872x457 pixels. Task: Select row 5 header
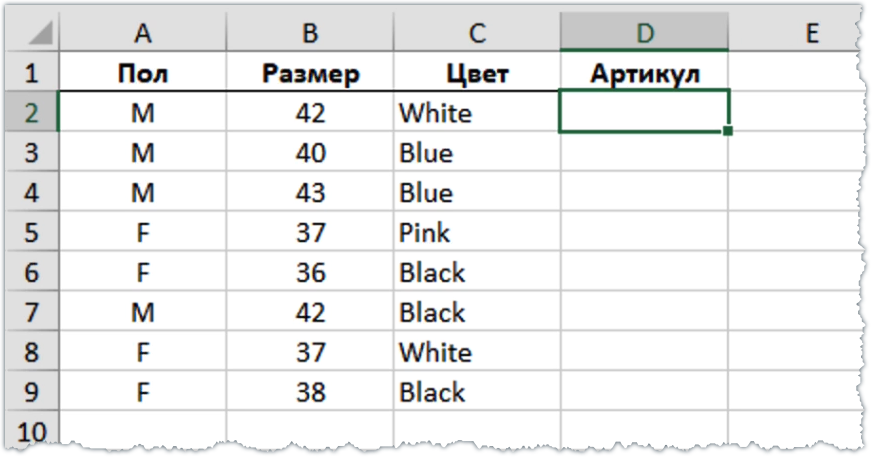[33, 233]
